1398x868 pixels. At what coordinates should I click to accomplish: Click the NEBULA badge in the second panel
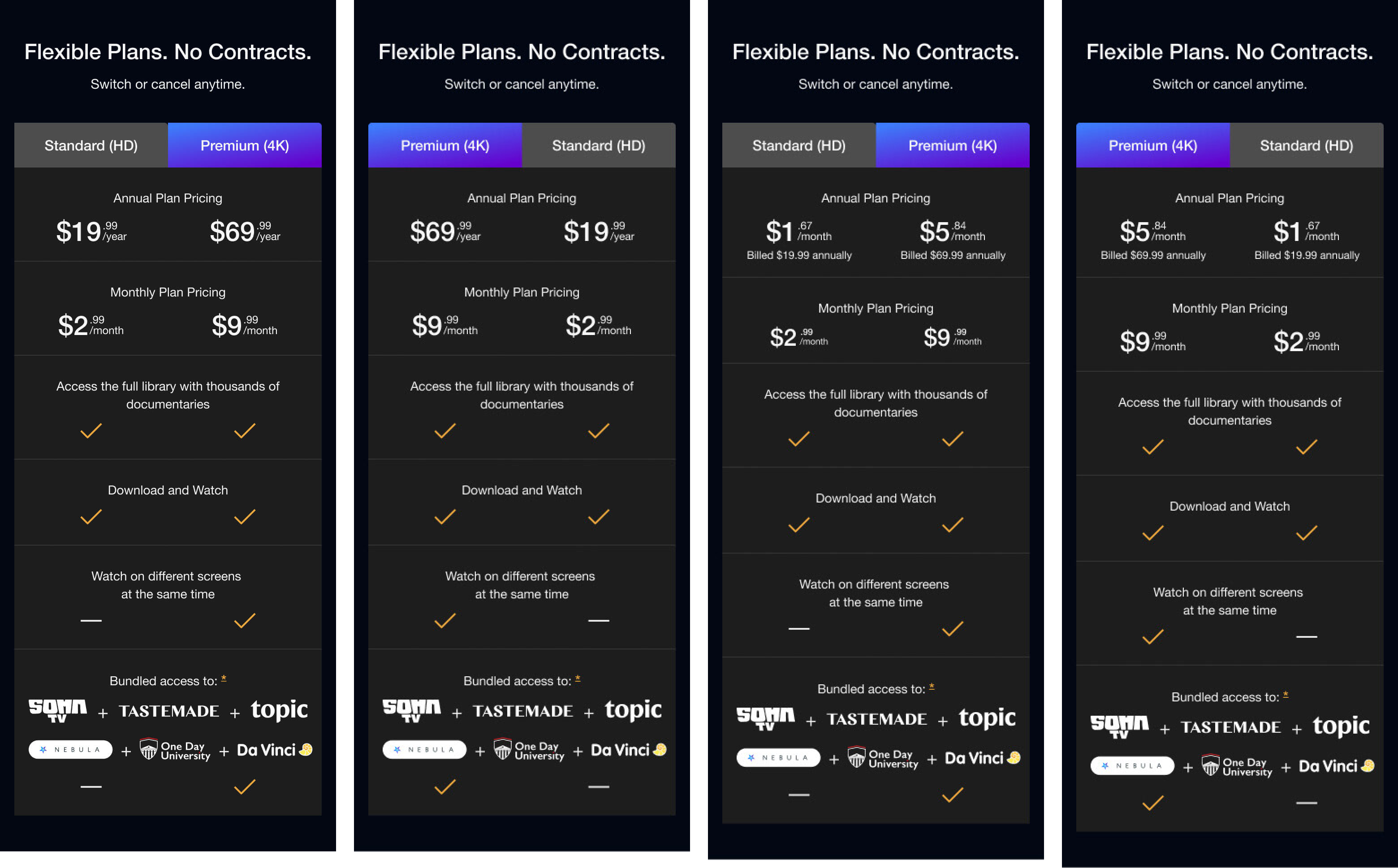tap(424, 749)
